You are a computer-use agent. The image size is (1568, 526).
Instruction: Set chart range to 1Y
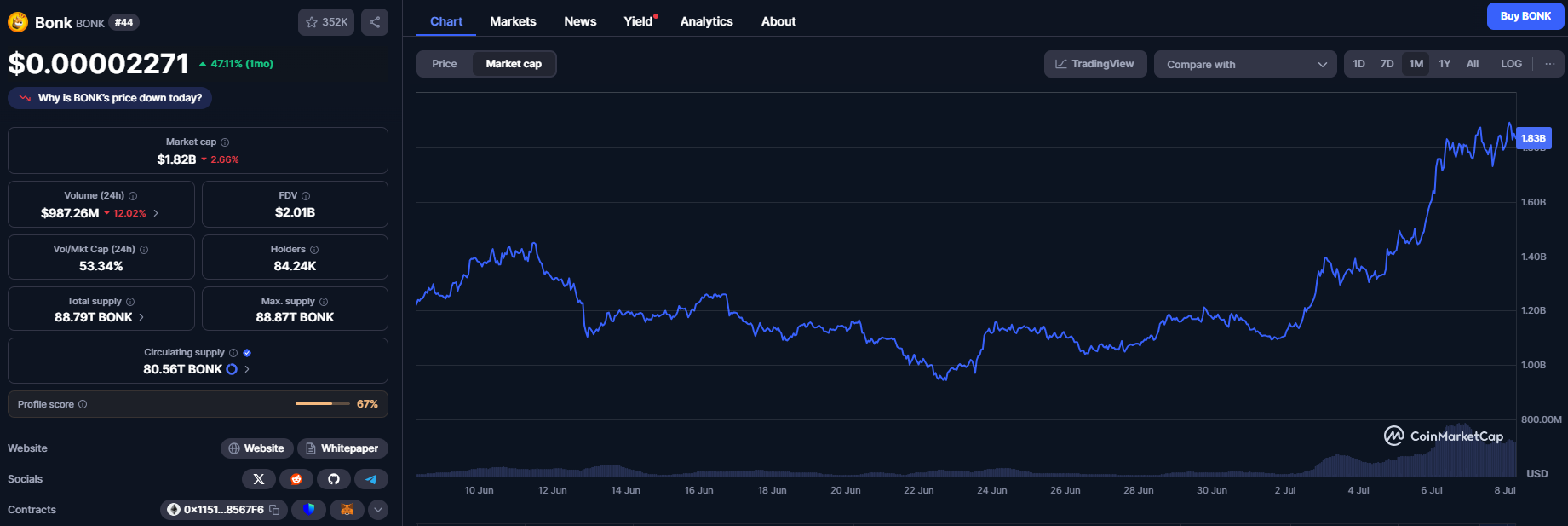point(1445,64)
